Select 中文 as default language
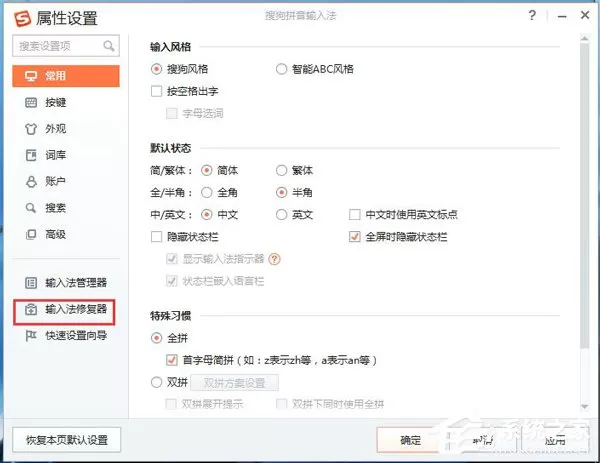Image resolution: width=600 pixels, height=463 pixels. pyautogui.click(x=207, y=215)
